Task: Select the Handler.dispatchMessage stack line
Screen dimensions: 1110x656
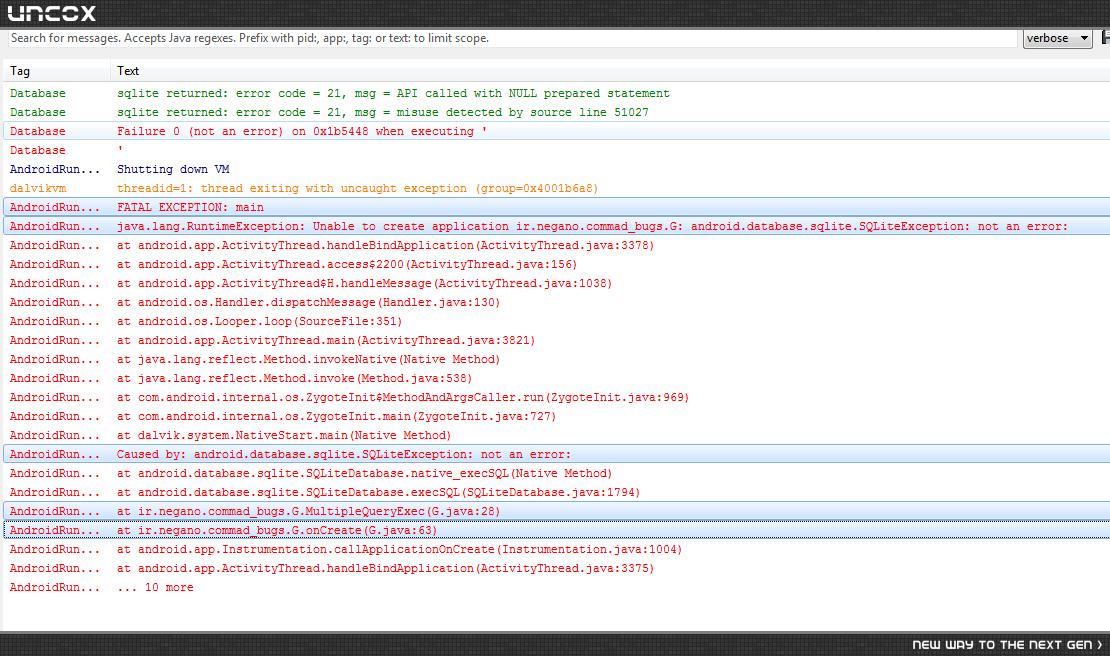Action: [556, 302]
